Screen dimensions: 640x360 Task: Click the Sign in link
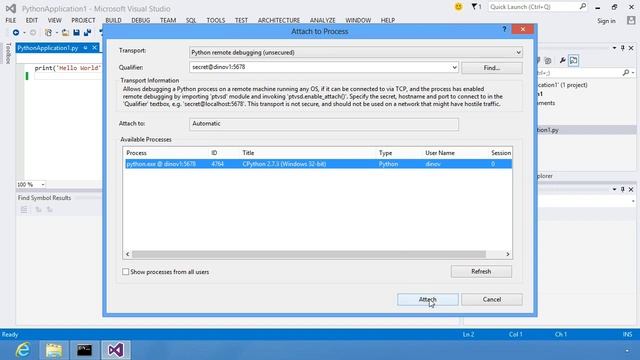pos(606,21)
